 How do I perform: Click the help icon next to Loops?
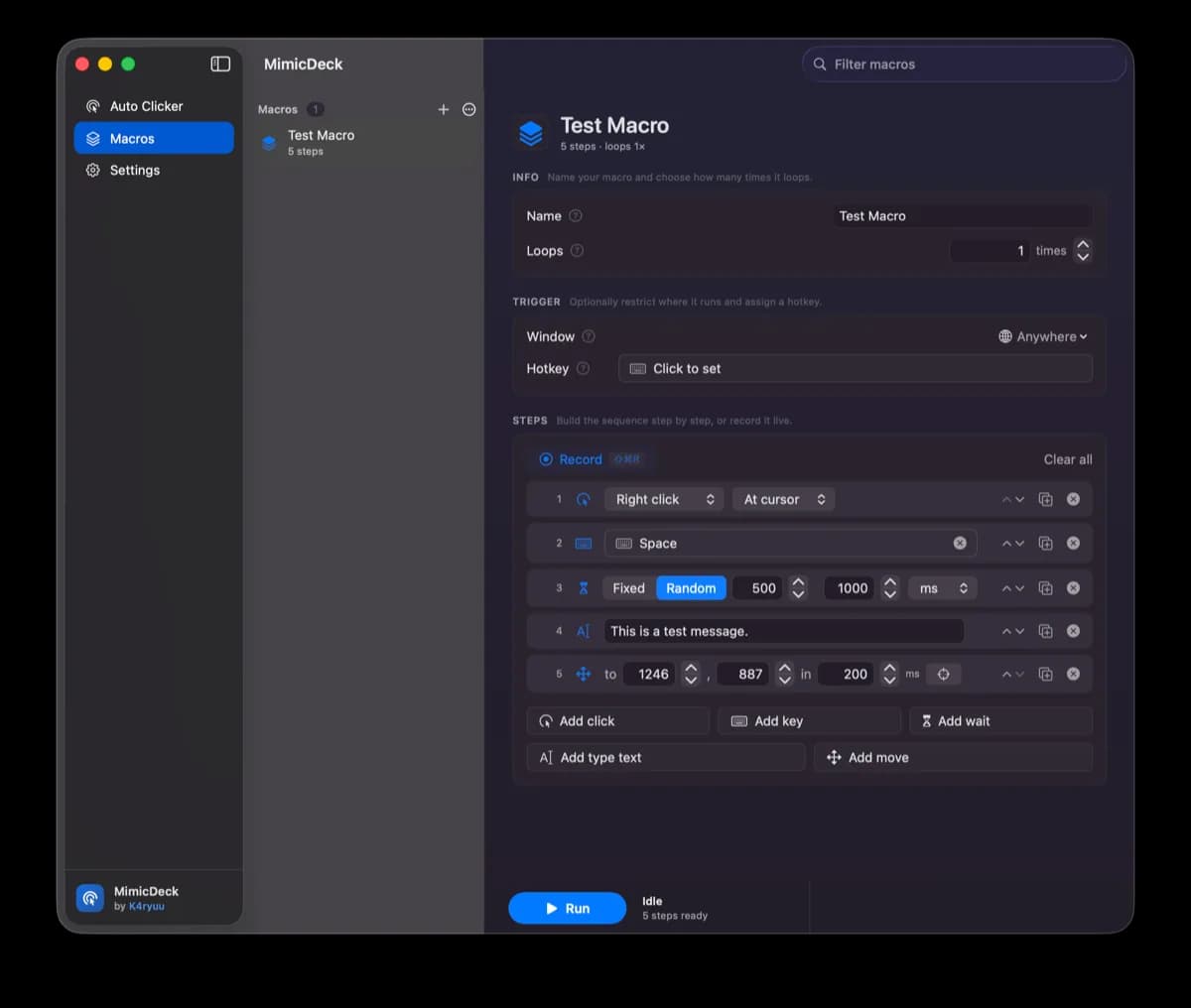577,250
